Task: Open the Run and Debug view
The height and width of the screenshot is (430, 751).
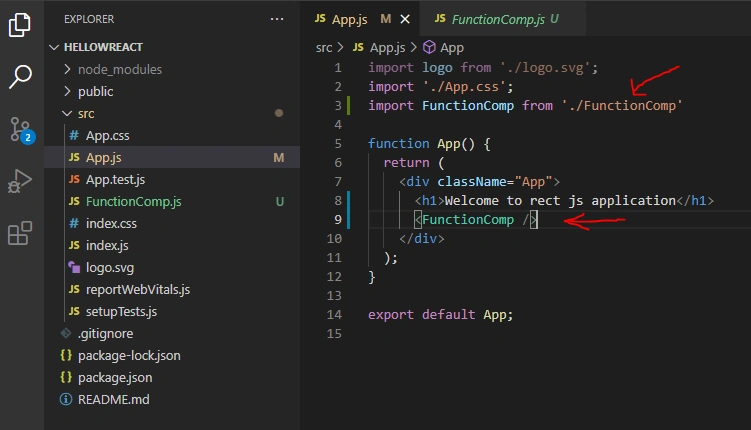Action: [x=20, y=181]
